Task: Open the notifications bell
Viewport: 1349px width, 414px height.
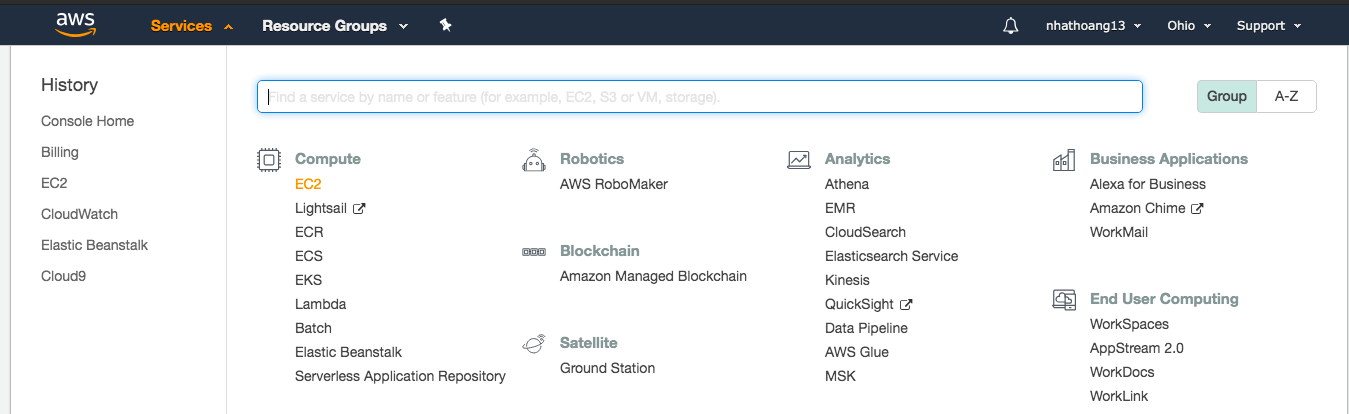Action: (1010, 26)
